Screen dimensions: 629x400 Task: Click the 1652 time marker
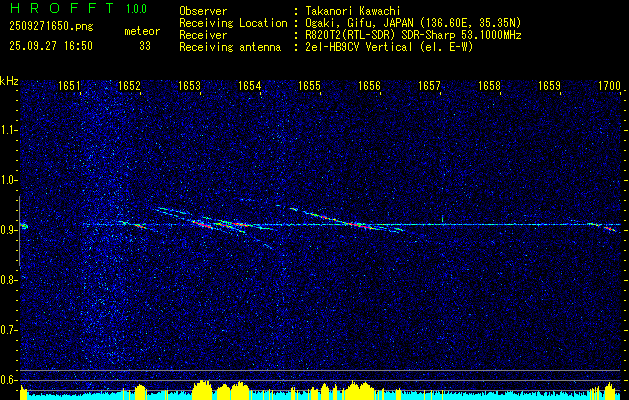129,85
